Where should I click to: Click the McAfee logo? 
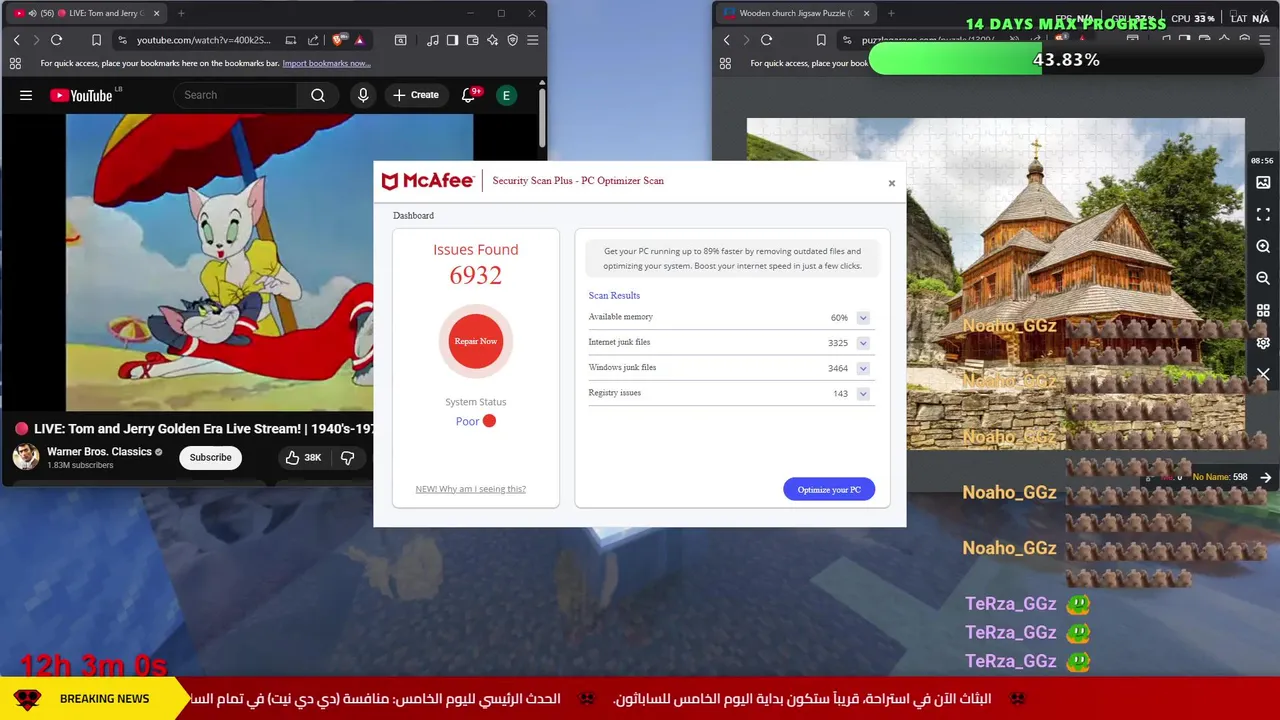tap(428, 181)
